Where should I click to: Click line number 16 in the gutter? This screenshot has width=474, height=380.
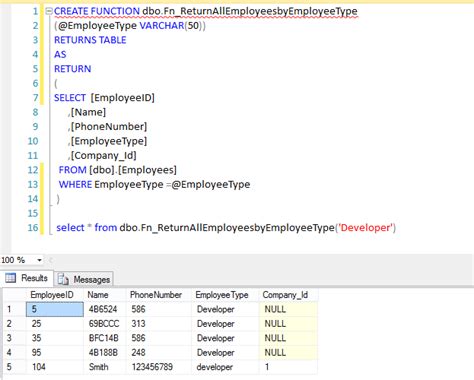tap(33, 228)
